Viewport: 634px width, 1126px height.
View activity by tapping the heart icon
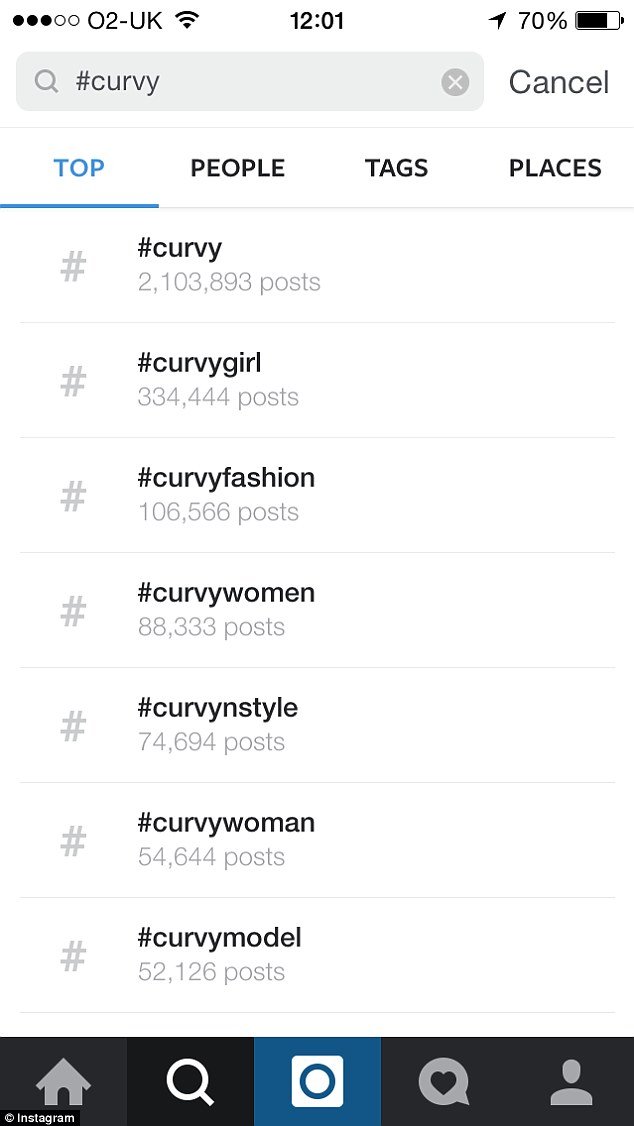pyautogui.click(x=443, y=1080)
